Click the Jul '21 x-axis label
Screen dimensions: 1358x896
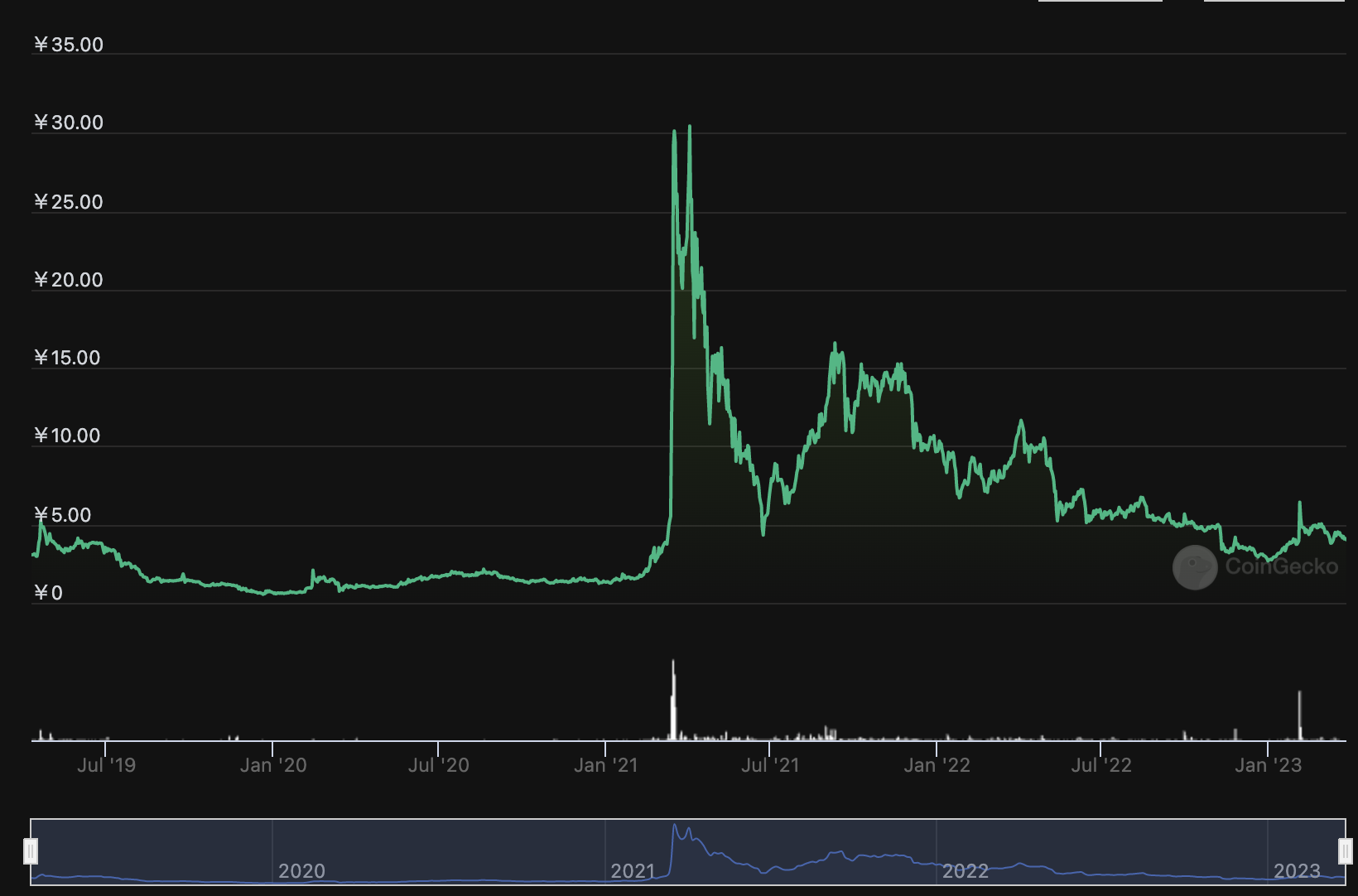click(770, 765)
